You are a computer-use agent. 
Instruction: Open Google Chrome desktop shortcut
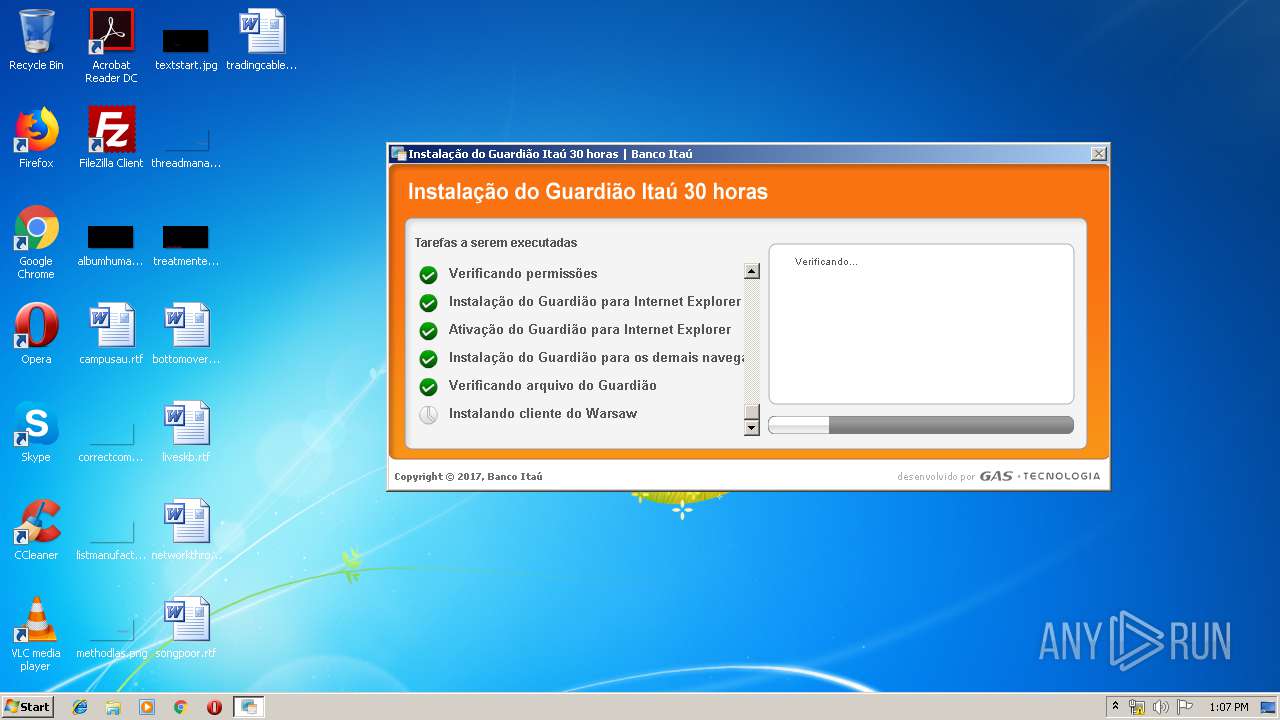coord(36,242)
